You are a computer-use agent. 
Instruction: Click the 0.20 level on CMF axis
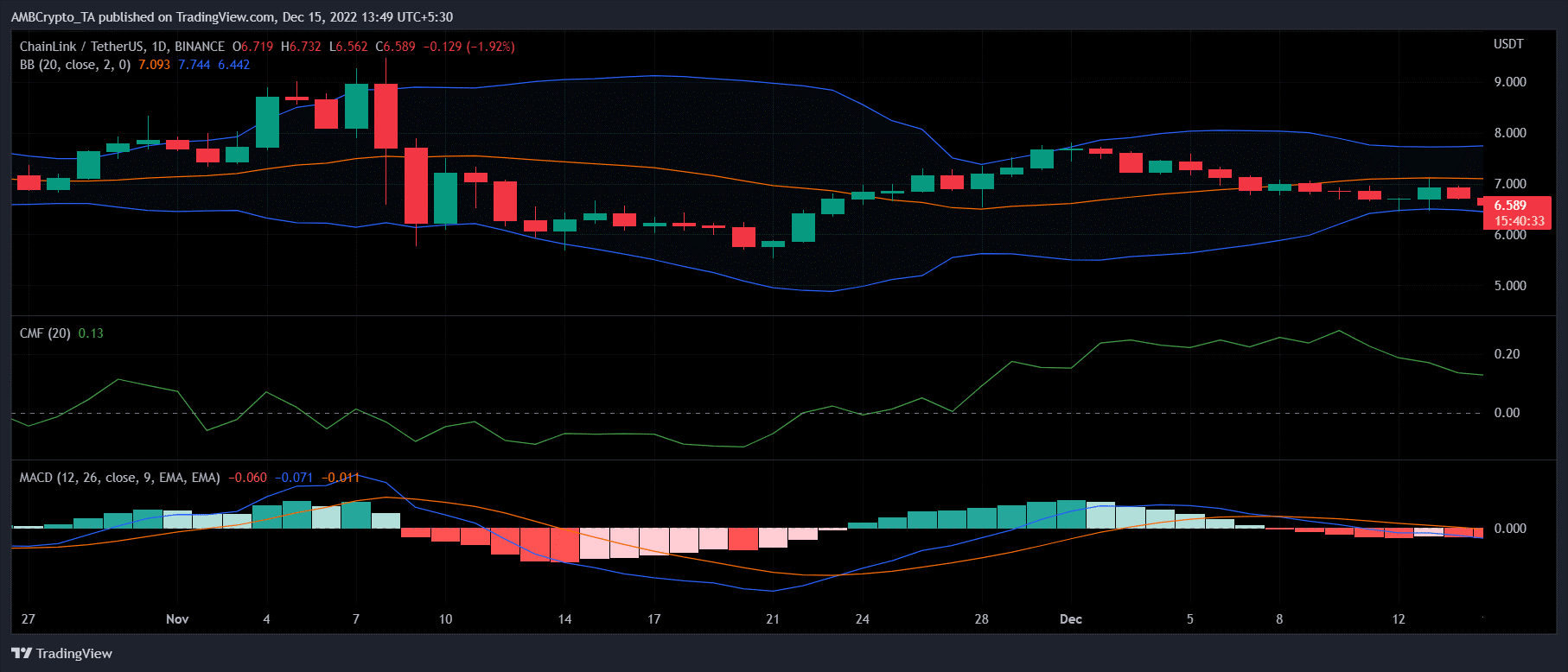(x=1507, y=354)
